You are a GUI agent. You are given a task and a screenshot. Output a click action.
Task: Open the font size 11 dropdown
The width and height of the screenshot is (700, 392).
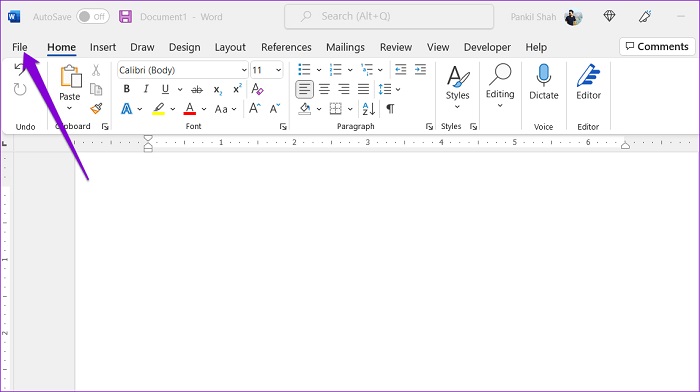[279, 70]
